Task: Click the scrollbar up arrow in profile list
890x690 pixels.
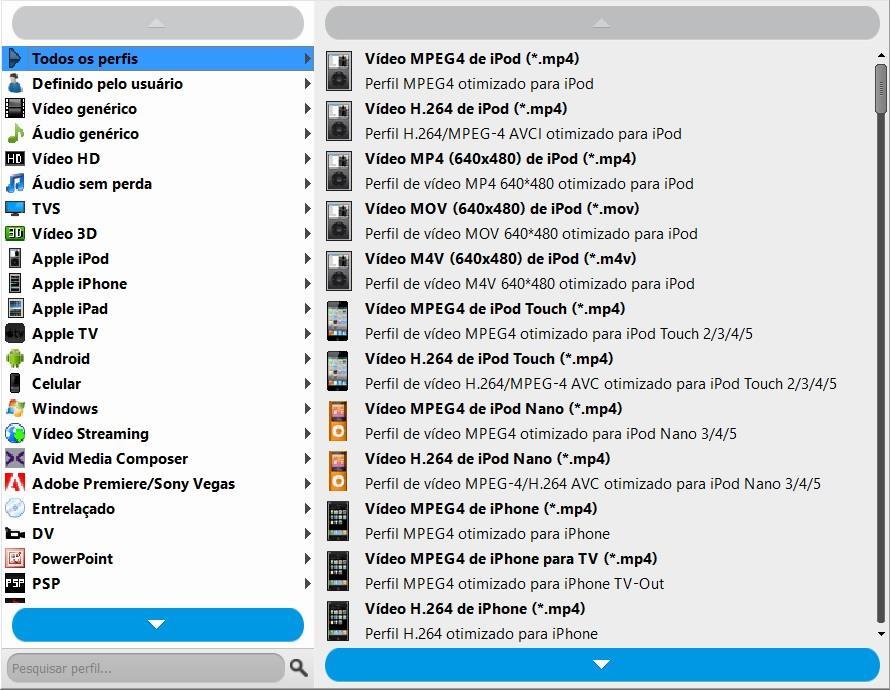Action: pos(881,56)
